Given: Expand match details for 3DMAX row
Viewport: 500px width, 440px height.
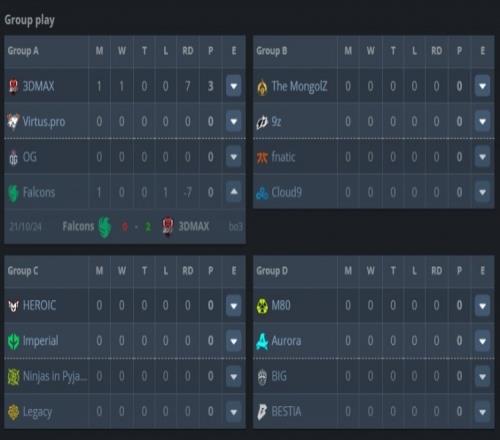Looking at the screenshot, I should (234, 86).
